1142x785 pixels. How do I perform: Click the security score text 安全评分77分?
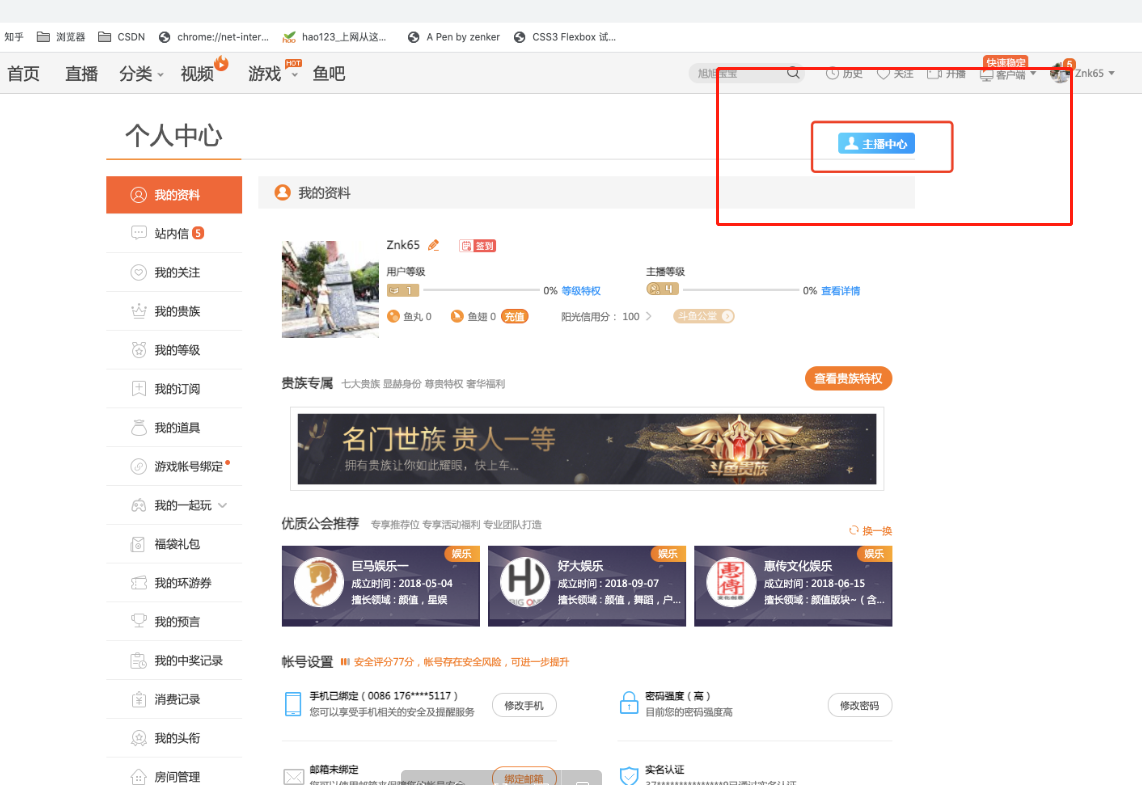coord(384,662)
